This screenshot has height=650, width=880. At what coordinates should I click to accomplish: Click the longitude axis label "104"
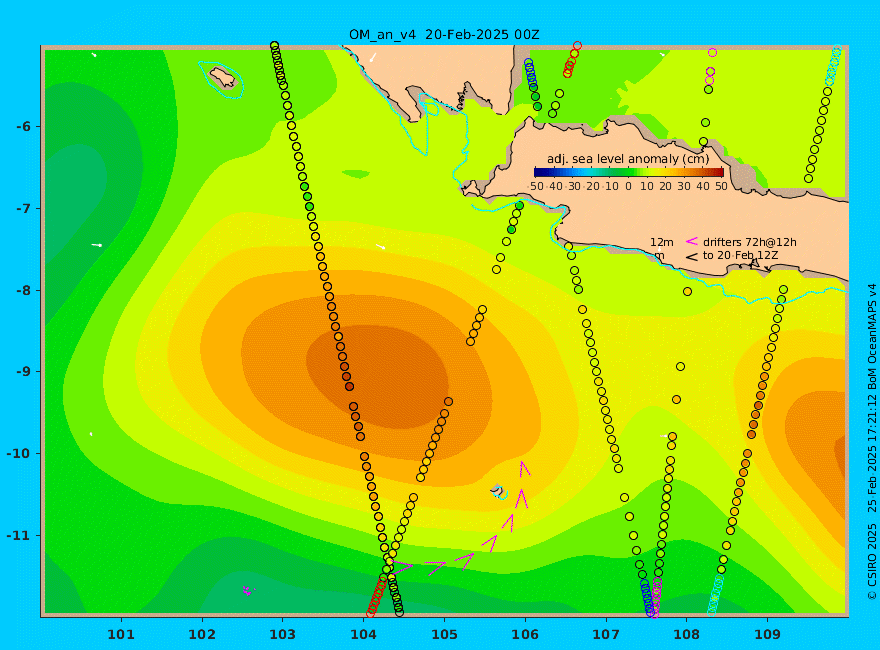pyautogui.click(x=363, y=635)
